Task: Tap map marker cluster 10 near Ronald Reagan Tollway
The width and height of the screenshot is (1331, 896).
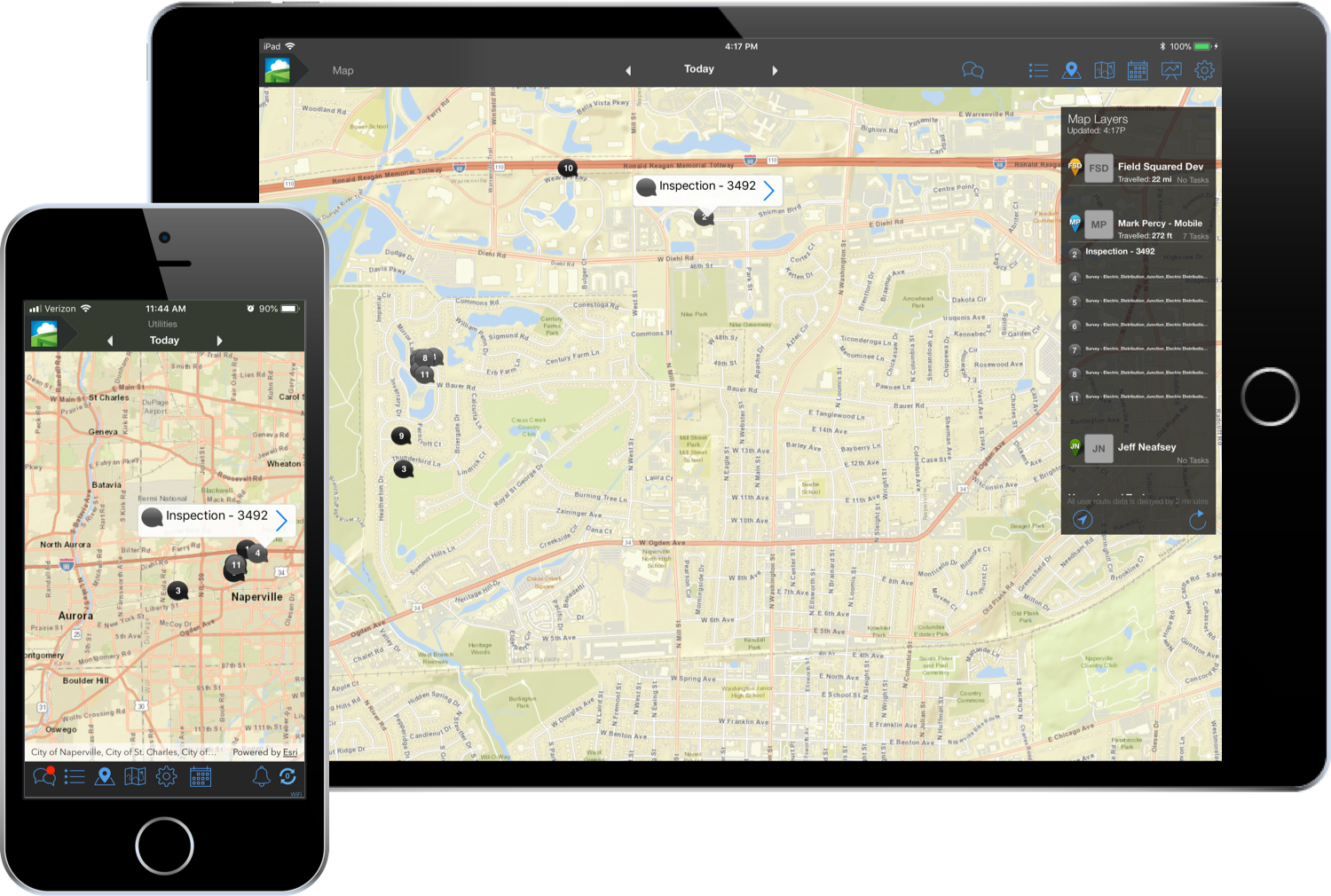Action: point(566,168)
